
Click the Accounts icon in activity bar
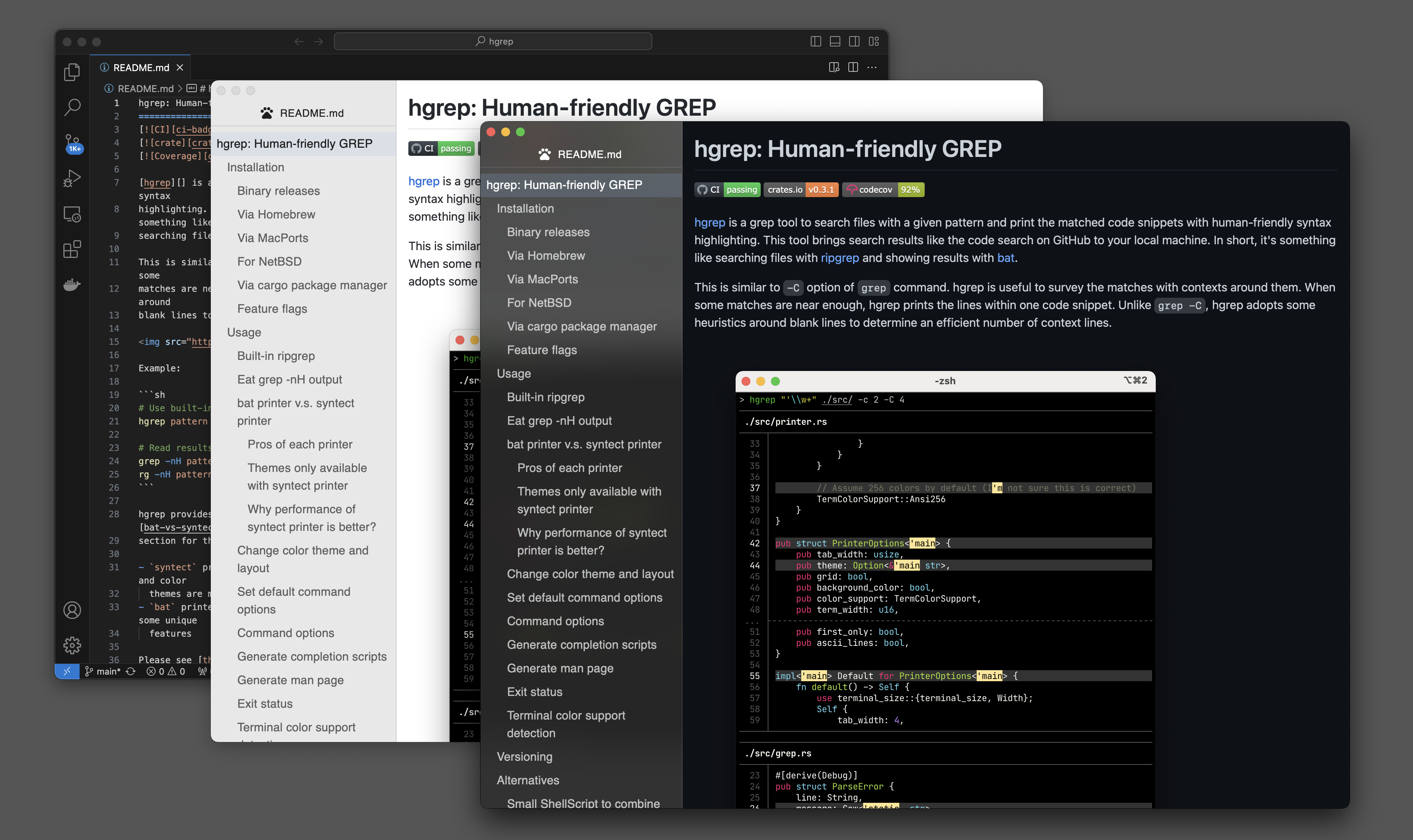click(x=72, y=610)
